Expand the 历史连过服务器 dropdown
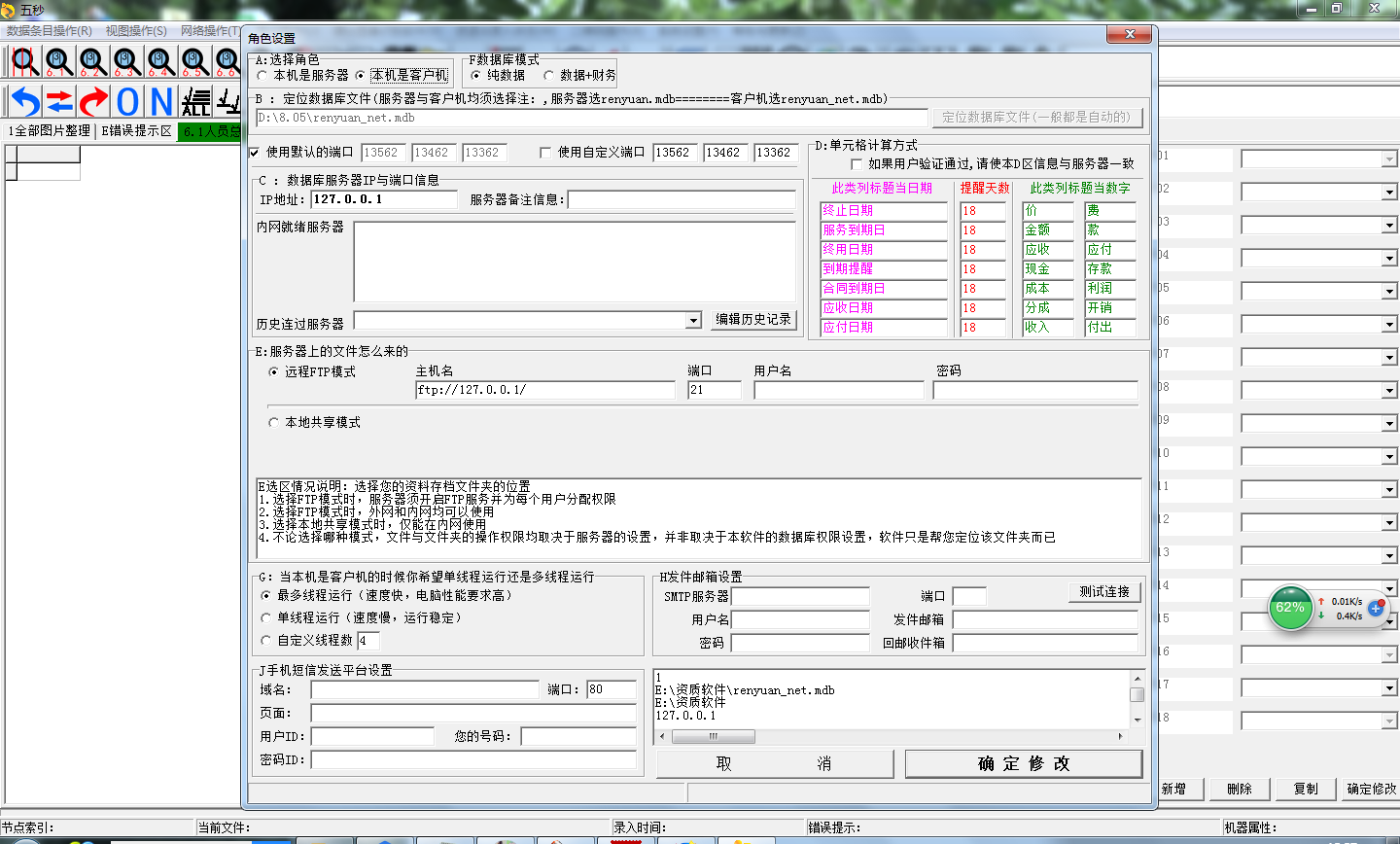The height and width of the screenshot is (844, 1400). 693,321
